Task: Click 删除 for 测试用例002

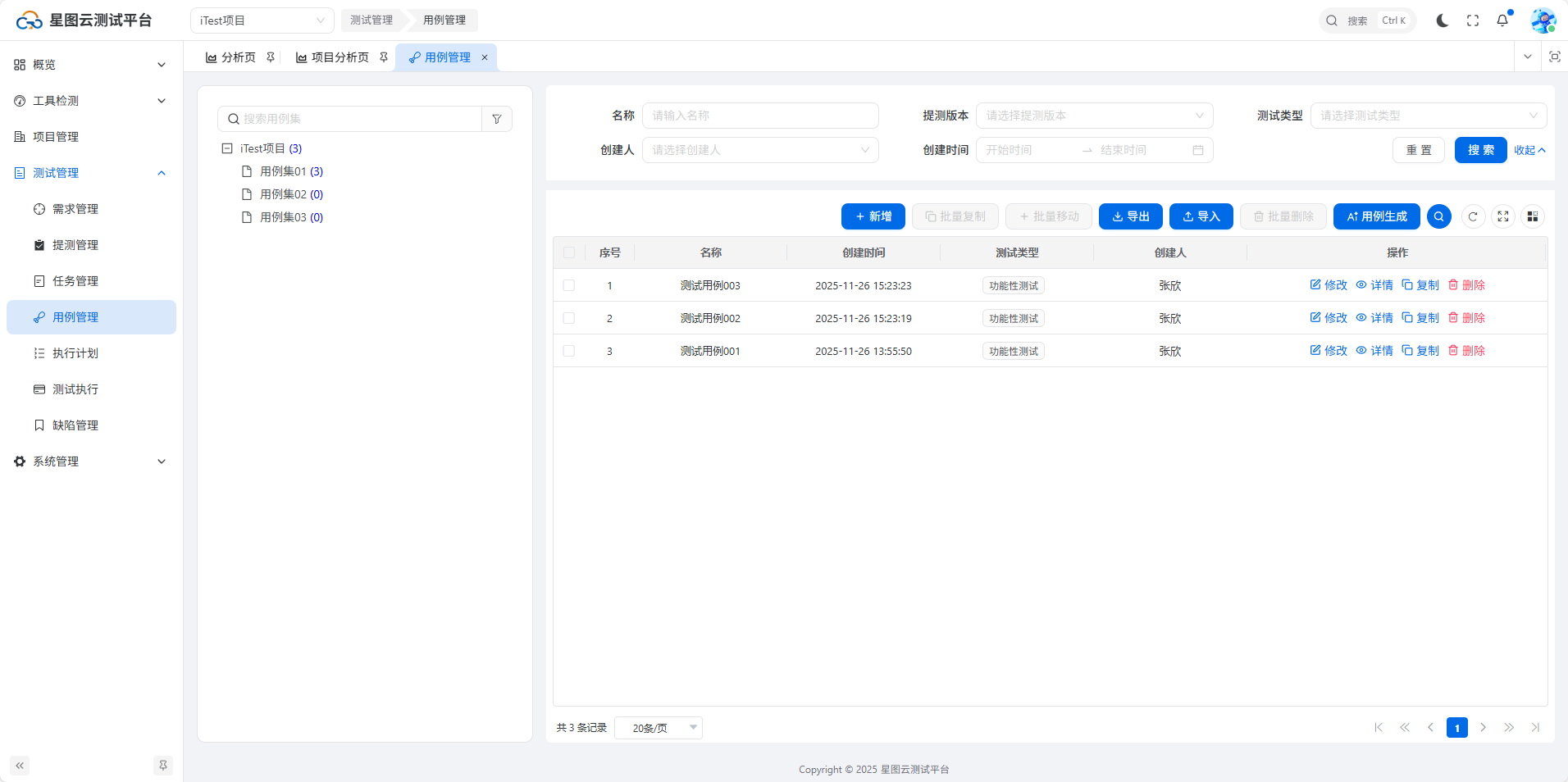Action: [1466, 318]
